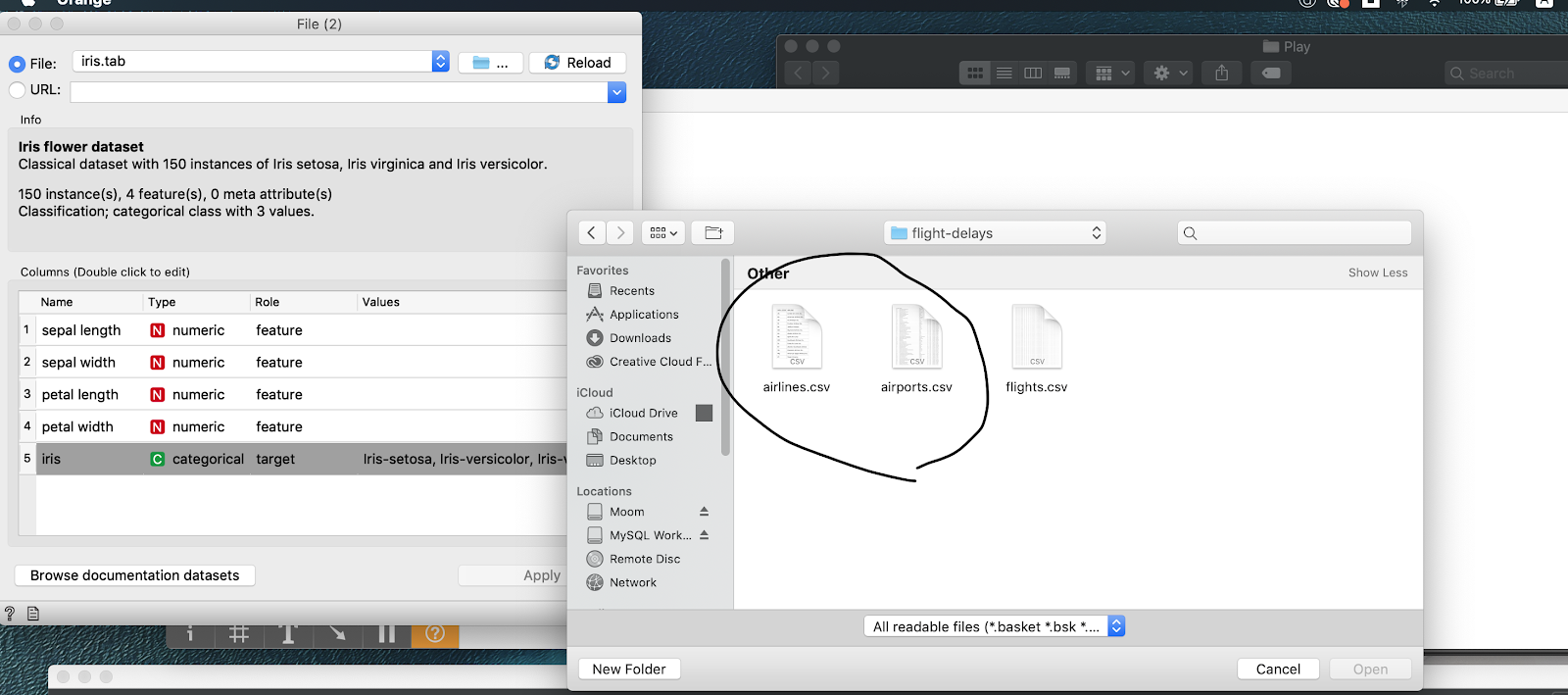Viewport: 1568px width, 695px height.
Task: Click Show Less in the Other section
Action: point(1377,273)
